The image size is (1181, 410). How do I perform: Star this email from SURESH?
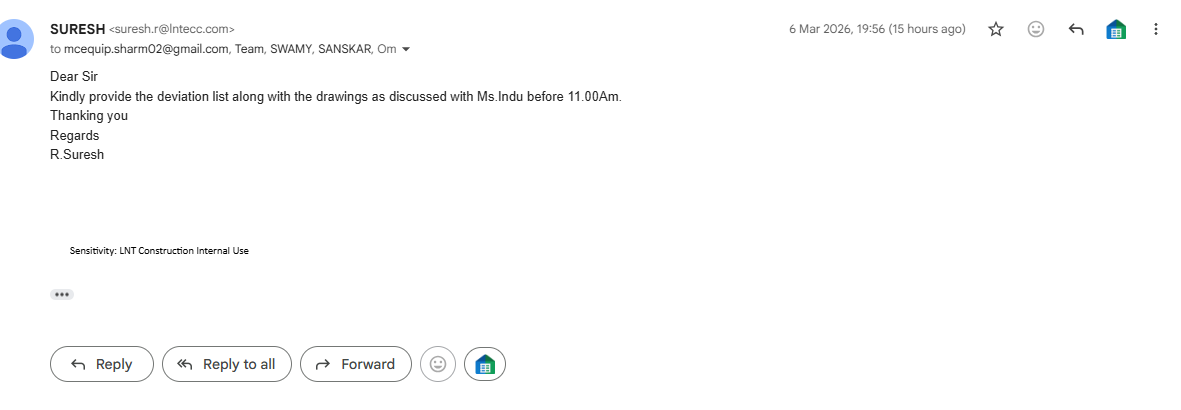pos(996,29)
